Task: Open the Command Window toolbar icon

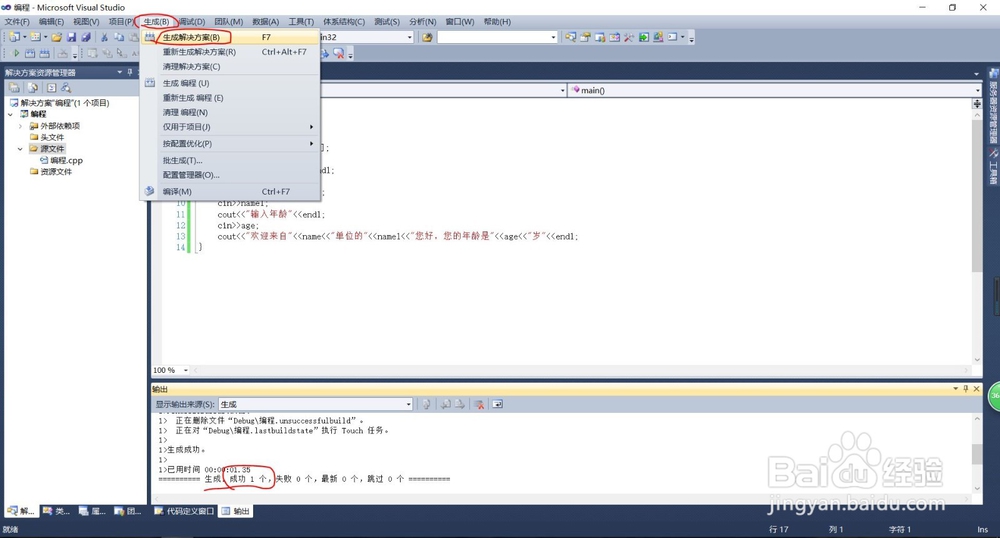Action: click(672, 37)
